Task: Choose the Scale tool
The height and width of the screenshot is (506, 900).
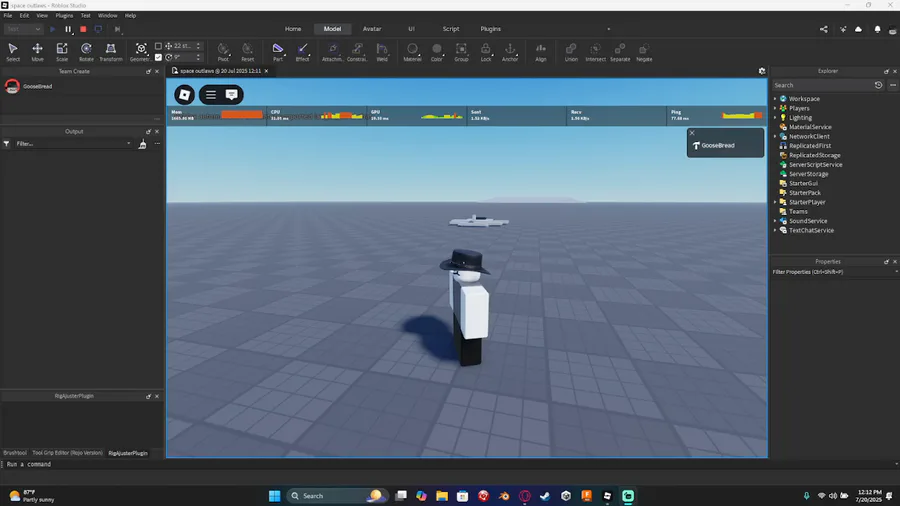Action: click(62, 52)
